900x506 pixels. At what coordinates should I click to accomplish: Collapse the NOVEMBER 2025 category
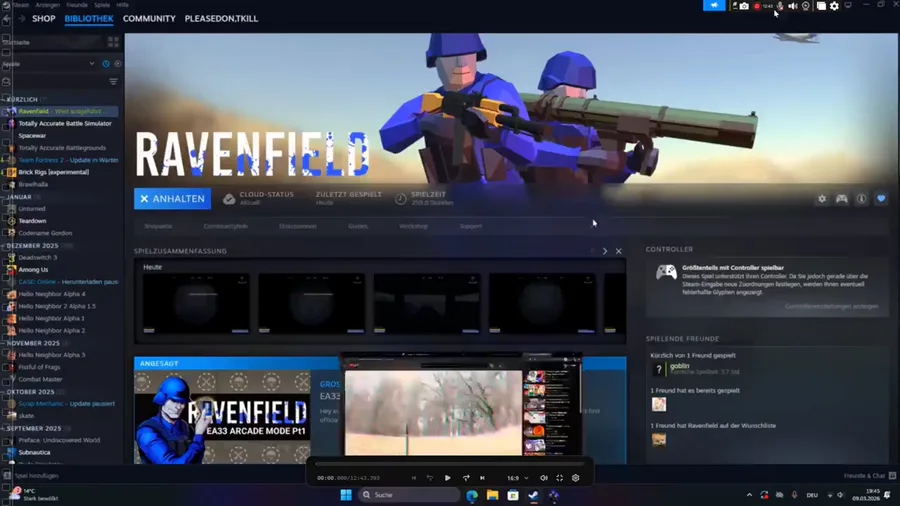click(x=33, y=343)
